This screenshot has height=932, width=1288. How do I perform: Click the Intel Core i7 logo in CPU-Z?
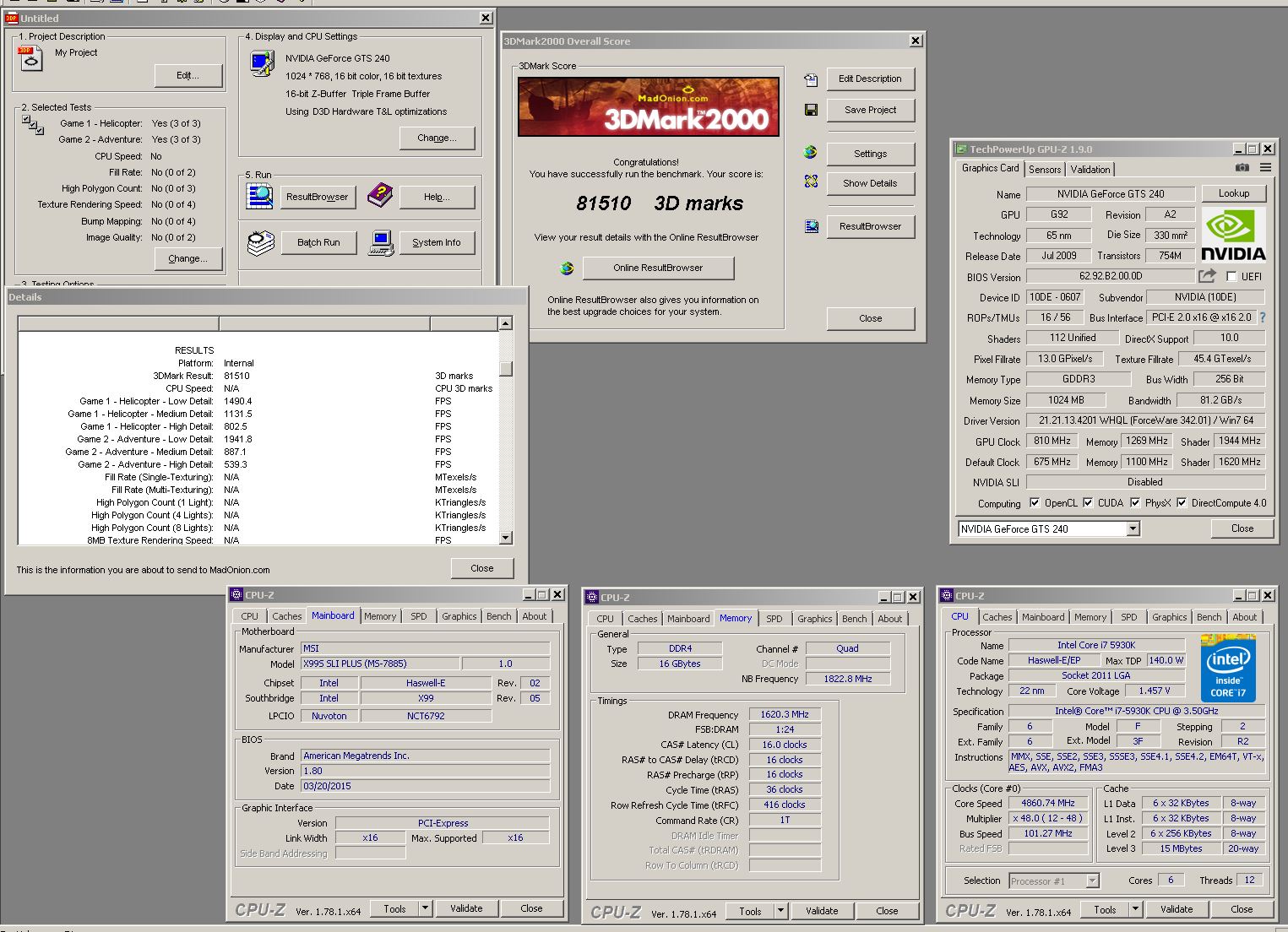point(1228,668)
